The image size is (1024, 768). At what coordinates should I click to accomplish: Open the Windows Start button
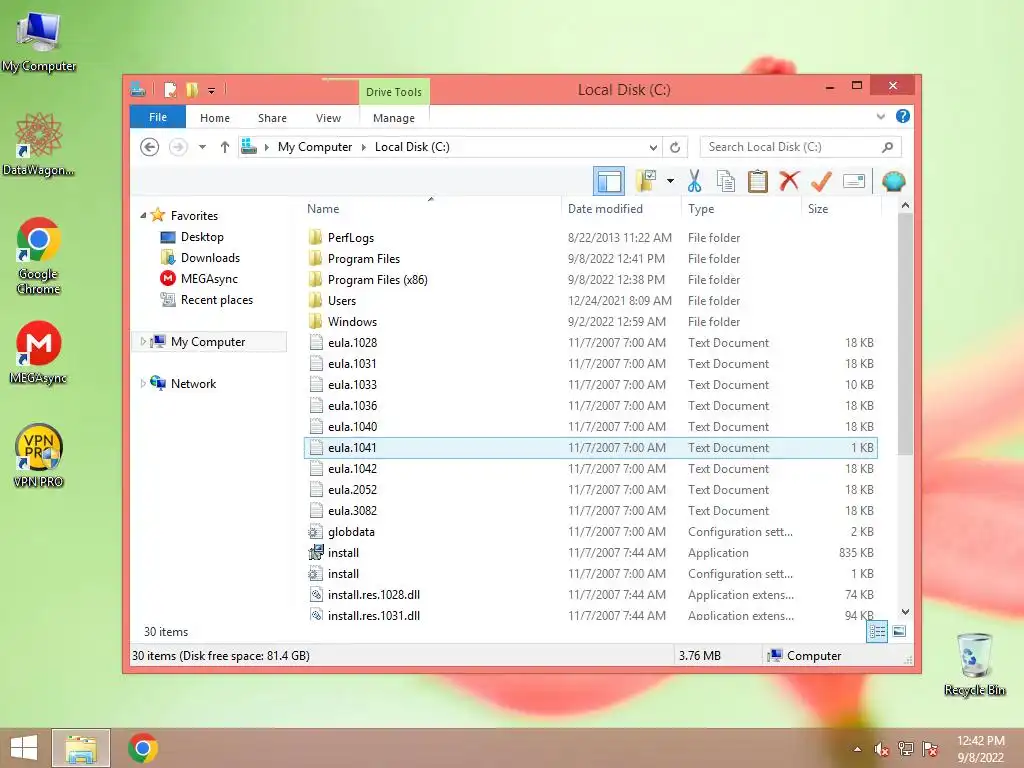pyautogui.click(x=24, y=748)
